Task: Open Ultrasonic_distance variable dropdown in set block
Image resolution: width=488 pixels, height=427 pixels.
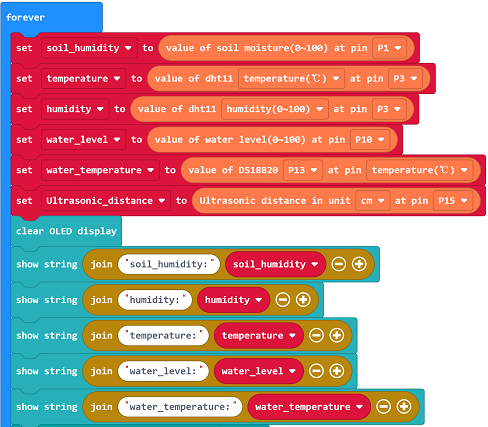Action: (x=106, y=201)
